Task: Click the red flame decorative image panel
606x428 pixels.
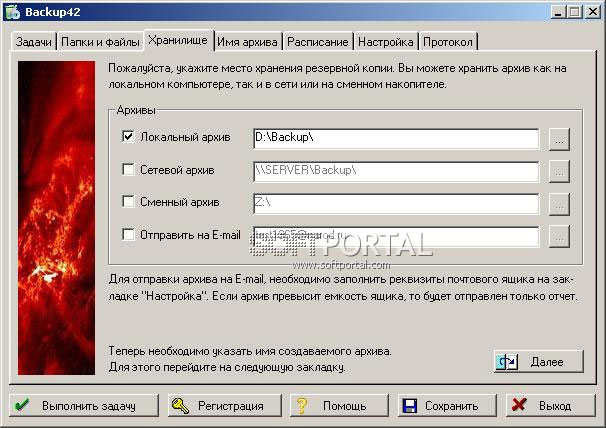Action: (56, 218)
